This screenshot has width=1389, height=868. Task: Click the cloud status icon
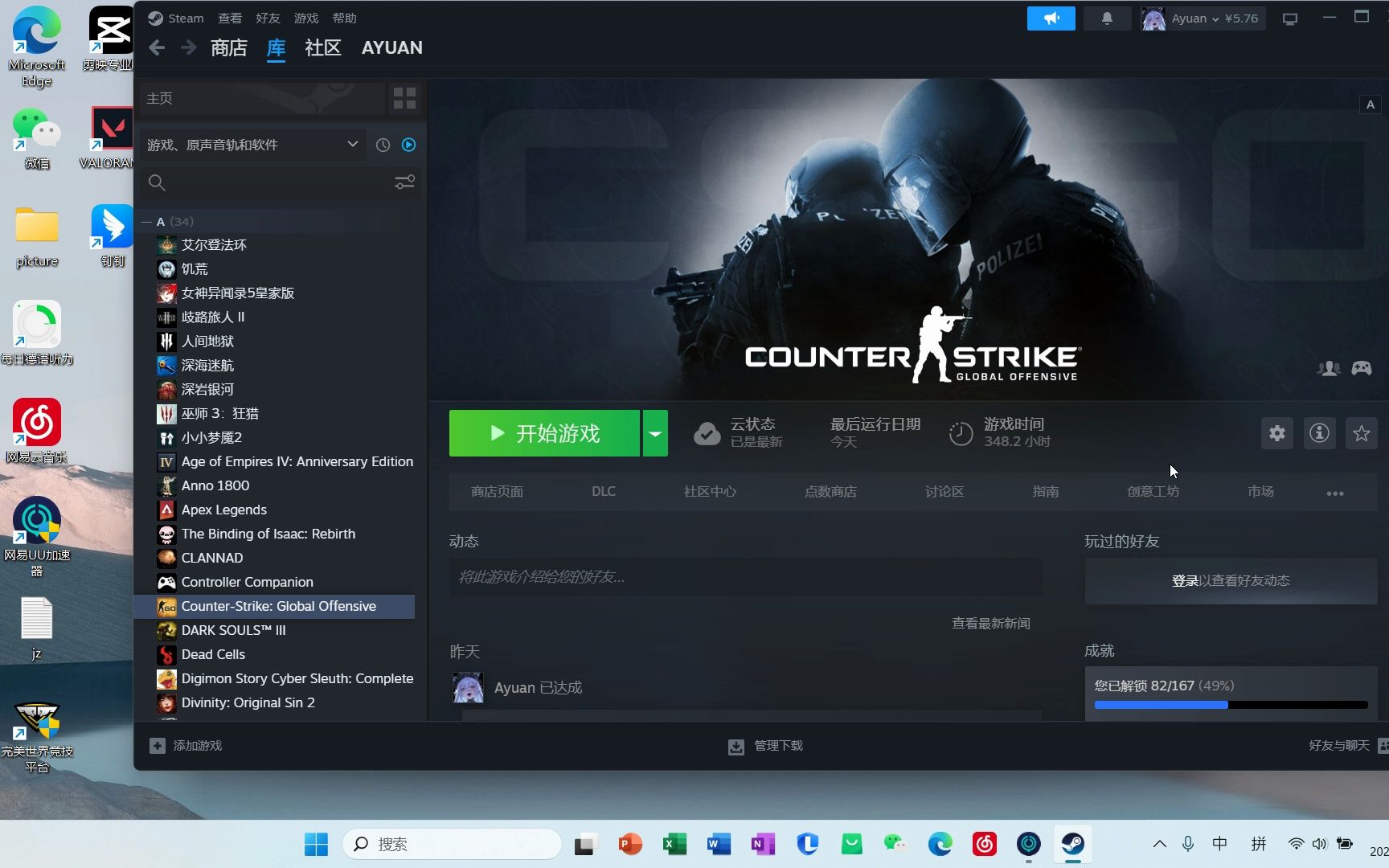tap(707, 434)
